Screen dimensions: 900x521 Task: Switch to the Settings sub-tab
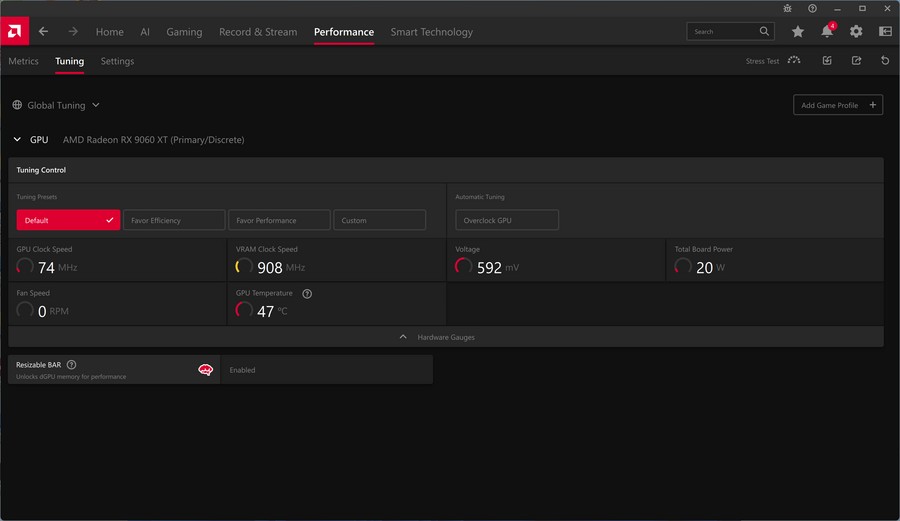pyautogui.click(x=118, y=61)
